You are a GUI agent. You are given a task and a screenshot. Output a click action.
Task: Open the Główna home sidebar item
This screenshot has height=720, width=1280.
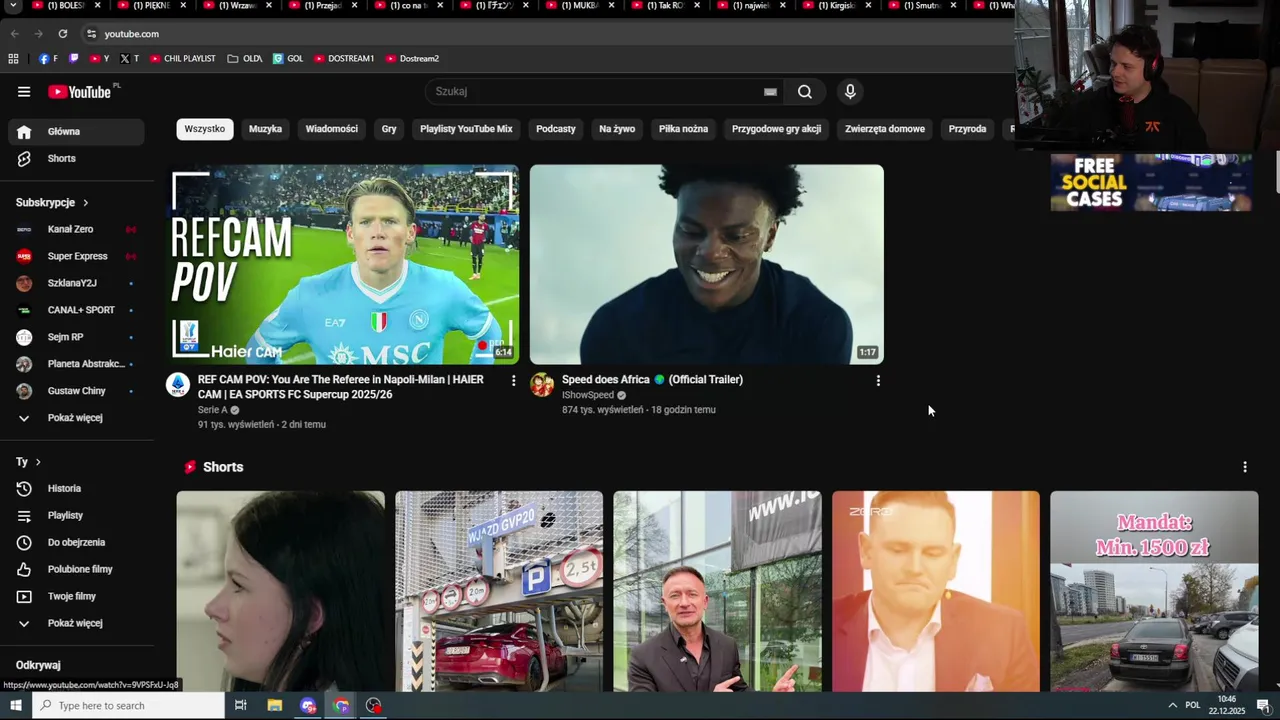coord(76,132)
